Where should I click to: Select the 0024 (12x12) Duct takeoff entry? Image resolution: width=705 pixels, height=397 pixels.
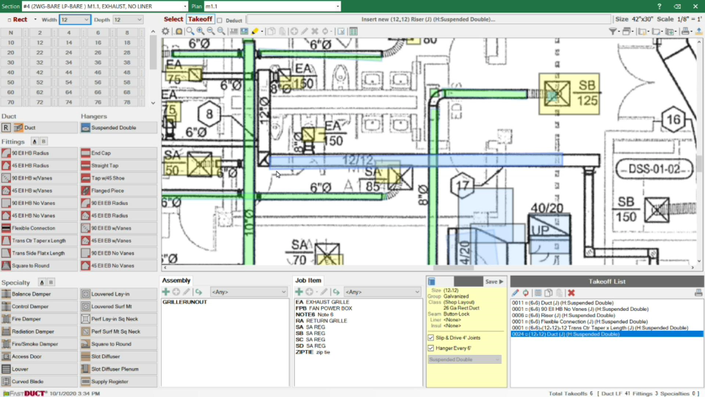tap(607, 334)
